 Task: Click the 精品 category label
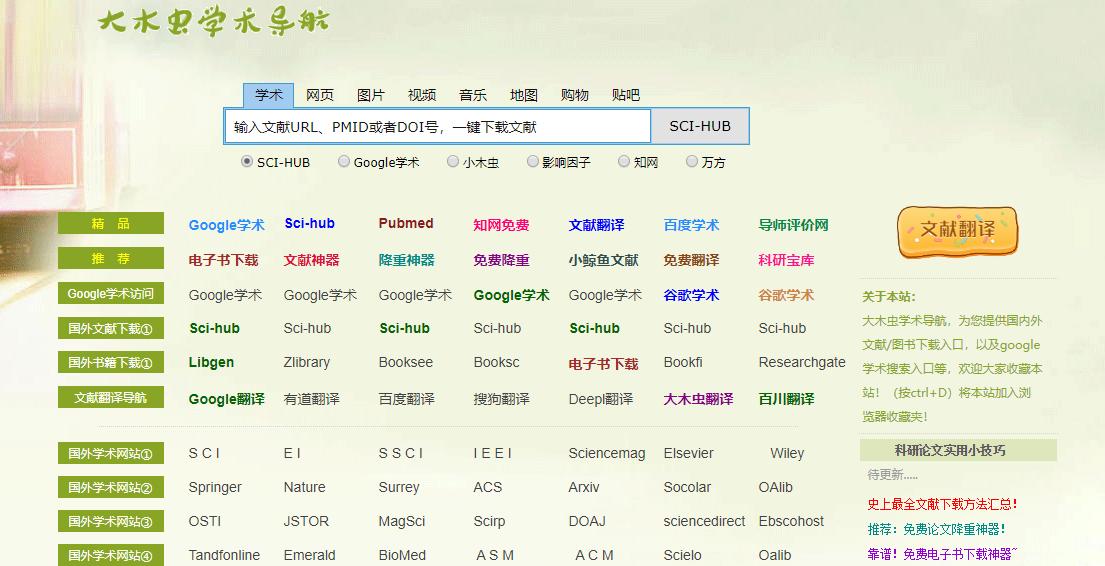tap(111, 223)
